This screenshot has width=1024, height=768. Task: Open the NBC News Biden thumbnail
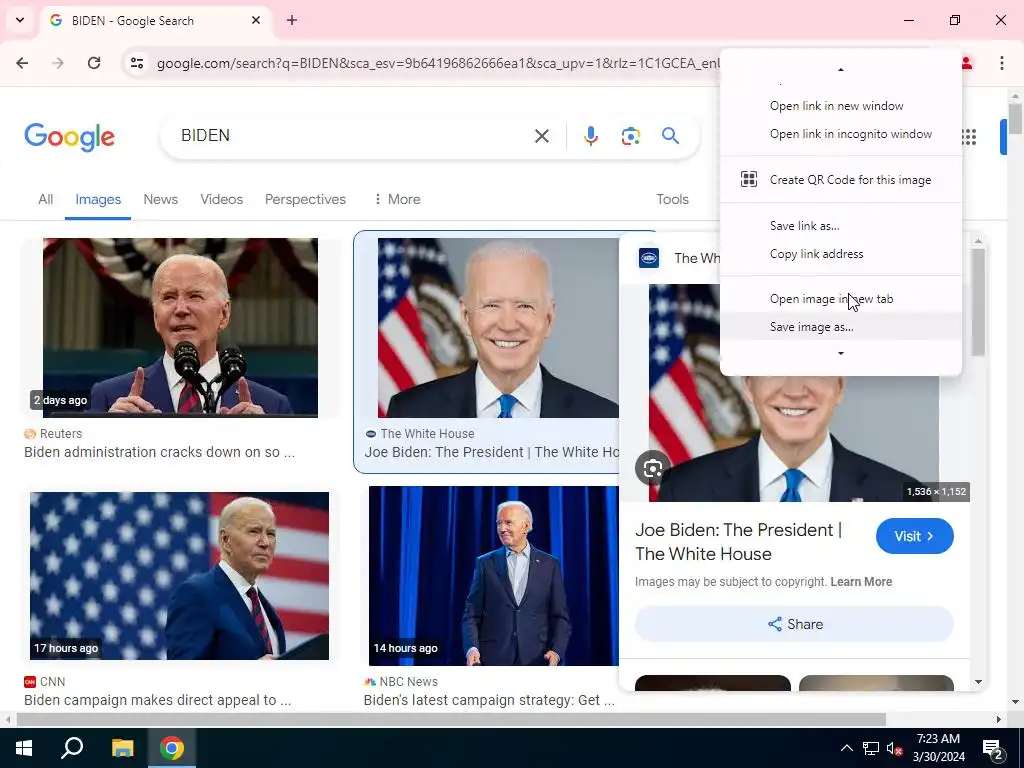[x=493, y=576]
